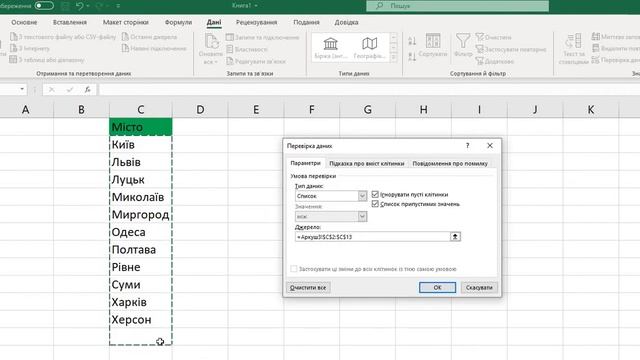Click Текст за стовпцями icon

[573, 42]
